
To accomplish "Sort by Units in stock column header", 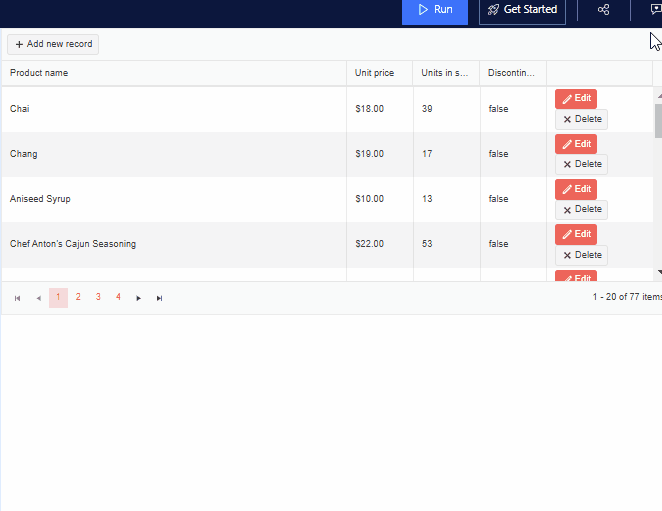I will (445, 73).
